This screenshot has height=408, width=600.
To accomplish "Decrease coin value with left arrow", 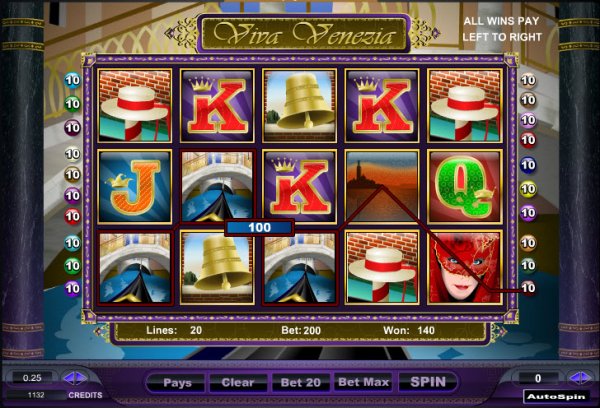I will [69, 378].
